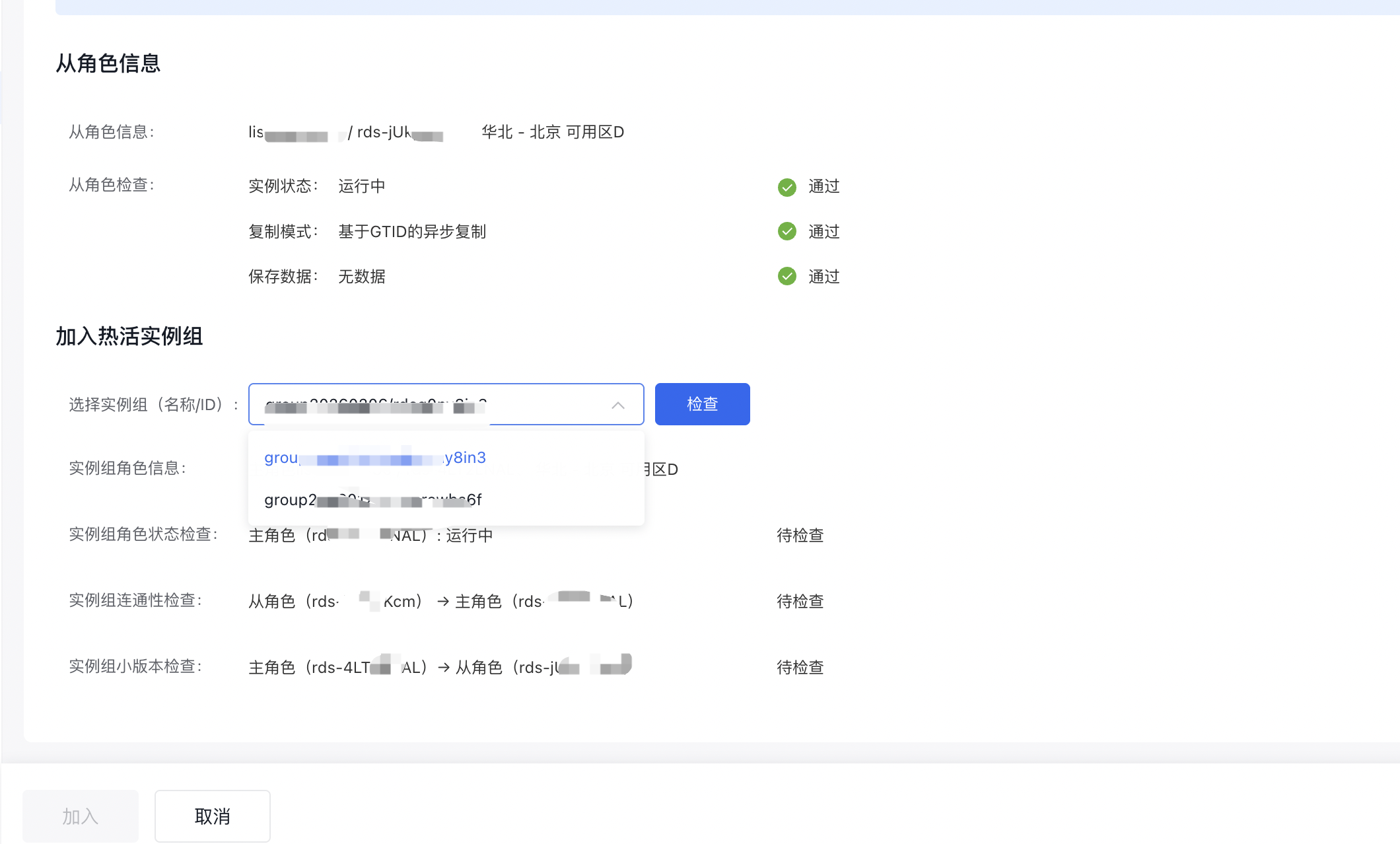Click the 基于GTID的异步复制 value text

[412, 232]
